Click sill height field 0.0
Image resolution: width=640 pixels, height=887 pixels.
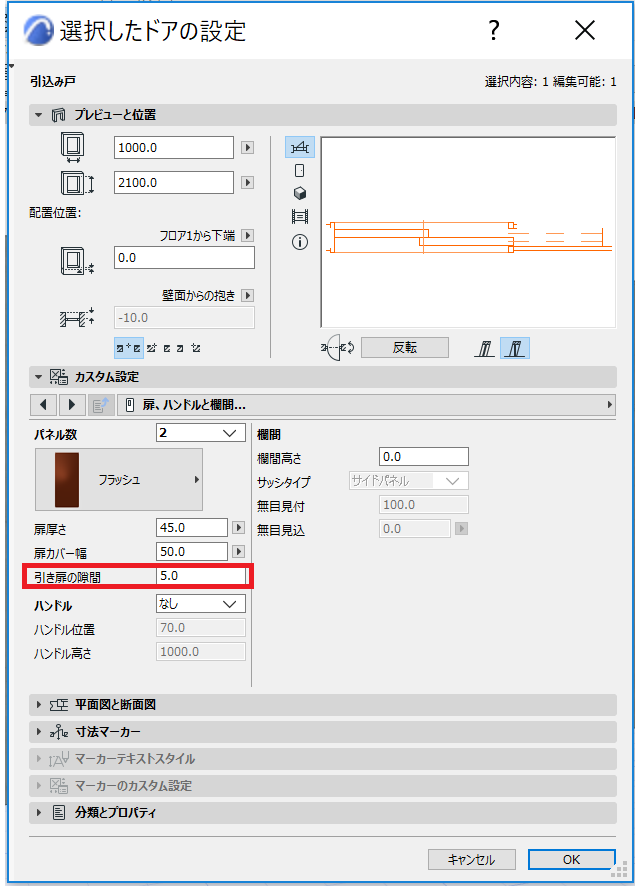(x=184, y=258)
